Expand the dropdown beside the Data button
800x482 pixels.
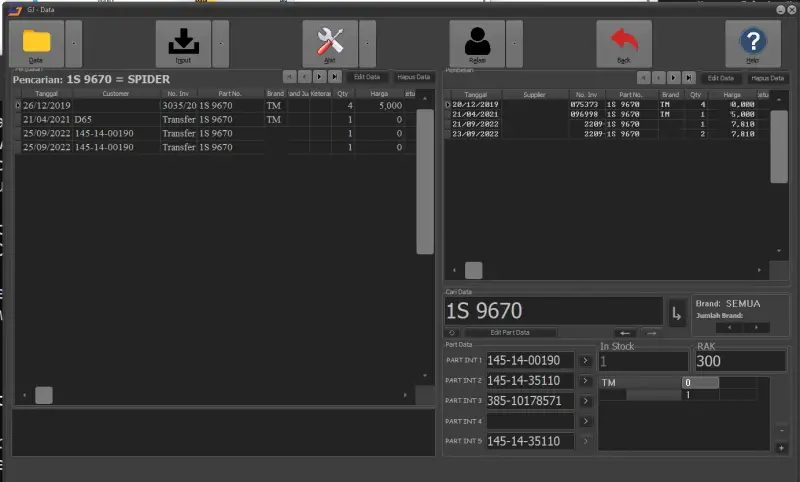[x=73, y=44]
